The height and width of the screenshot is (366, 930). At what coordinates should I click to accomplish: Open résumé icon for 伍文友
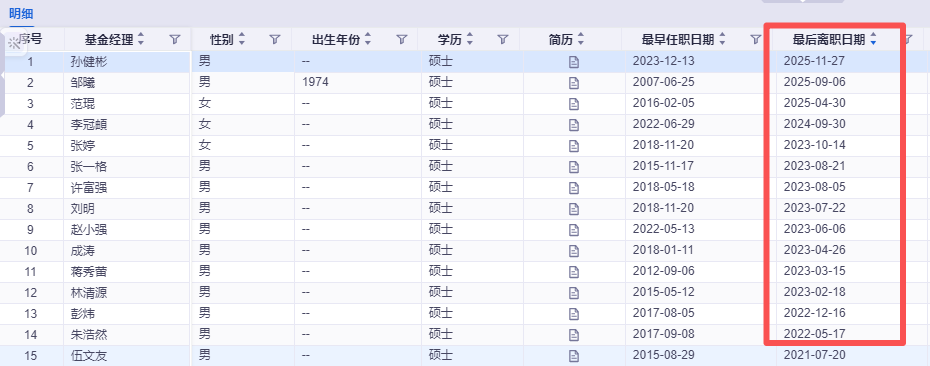(574, 356)
